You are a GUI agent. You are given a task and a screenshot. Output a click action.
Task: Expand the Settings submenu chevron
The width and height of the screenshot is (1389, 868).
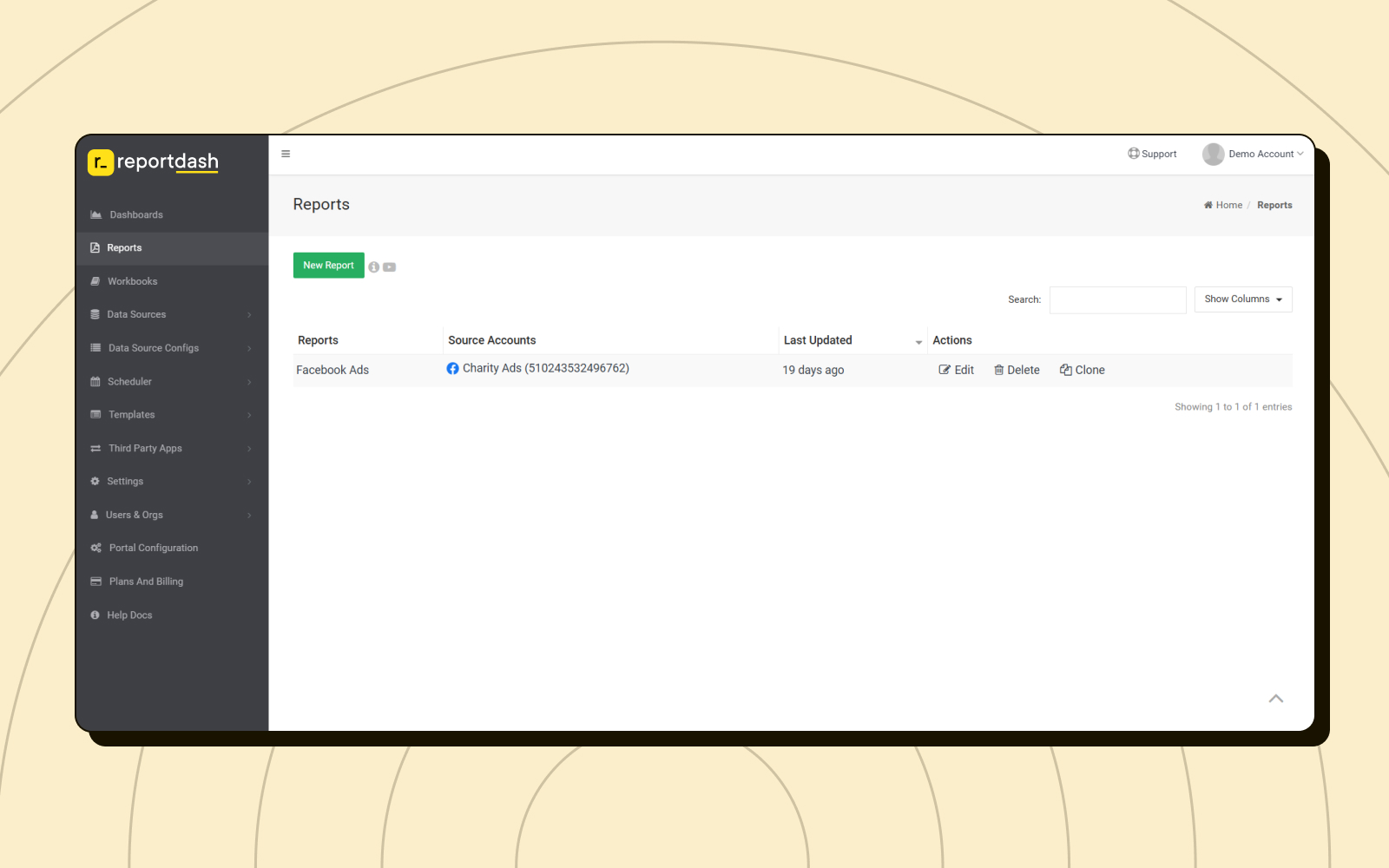(x=249, y=482)
